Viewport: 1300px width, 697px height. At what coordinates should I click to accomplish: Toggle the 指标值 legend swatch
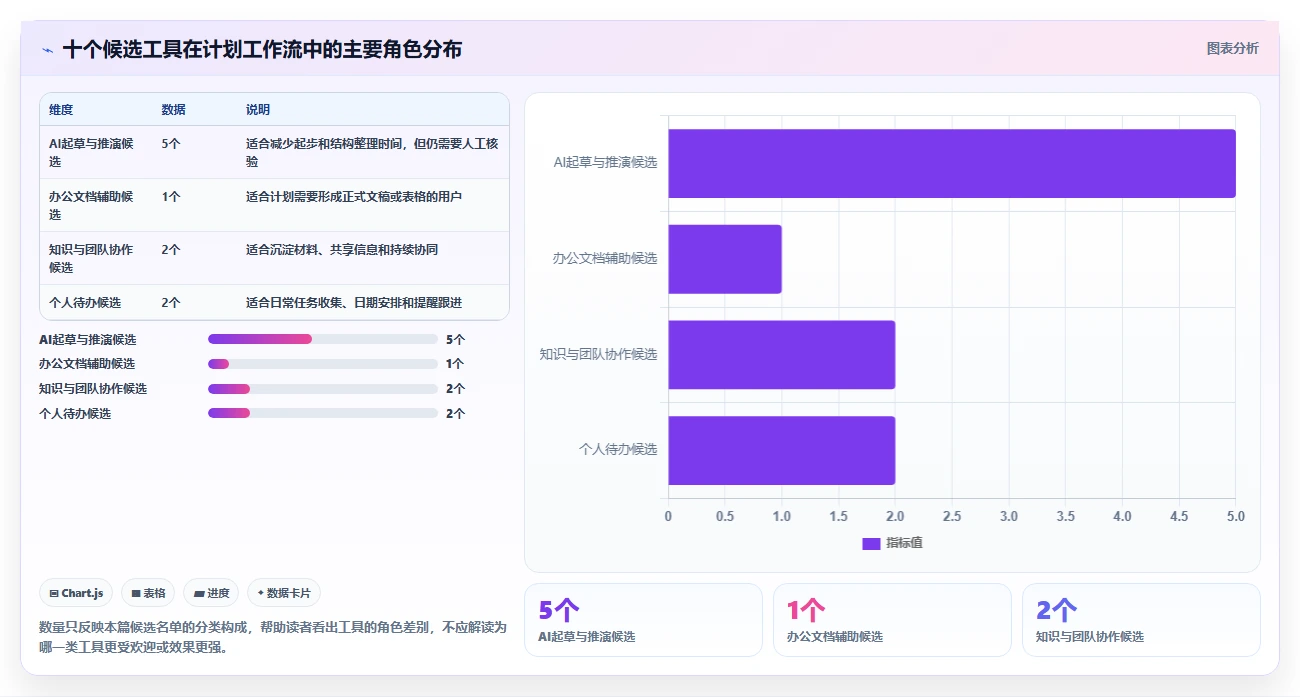871,543
